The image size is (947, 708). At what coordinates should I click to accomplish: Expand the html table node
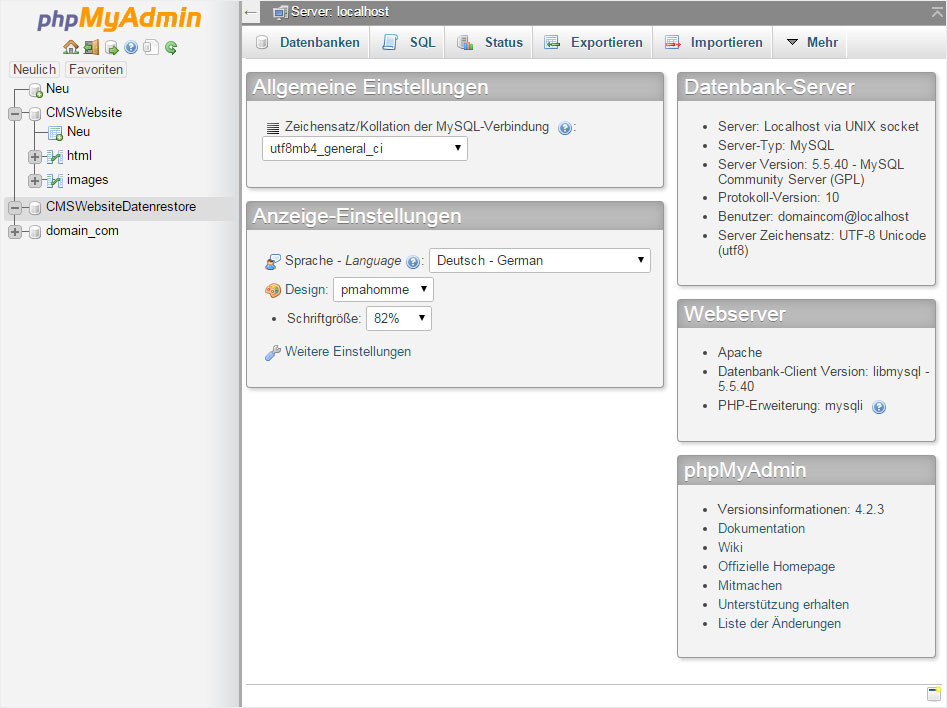coord(35,157)
